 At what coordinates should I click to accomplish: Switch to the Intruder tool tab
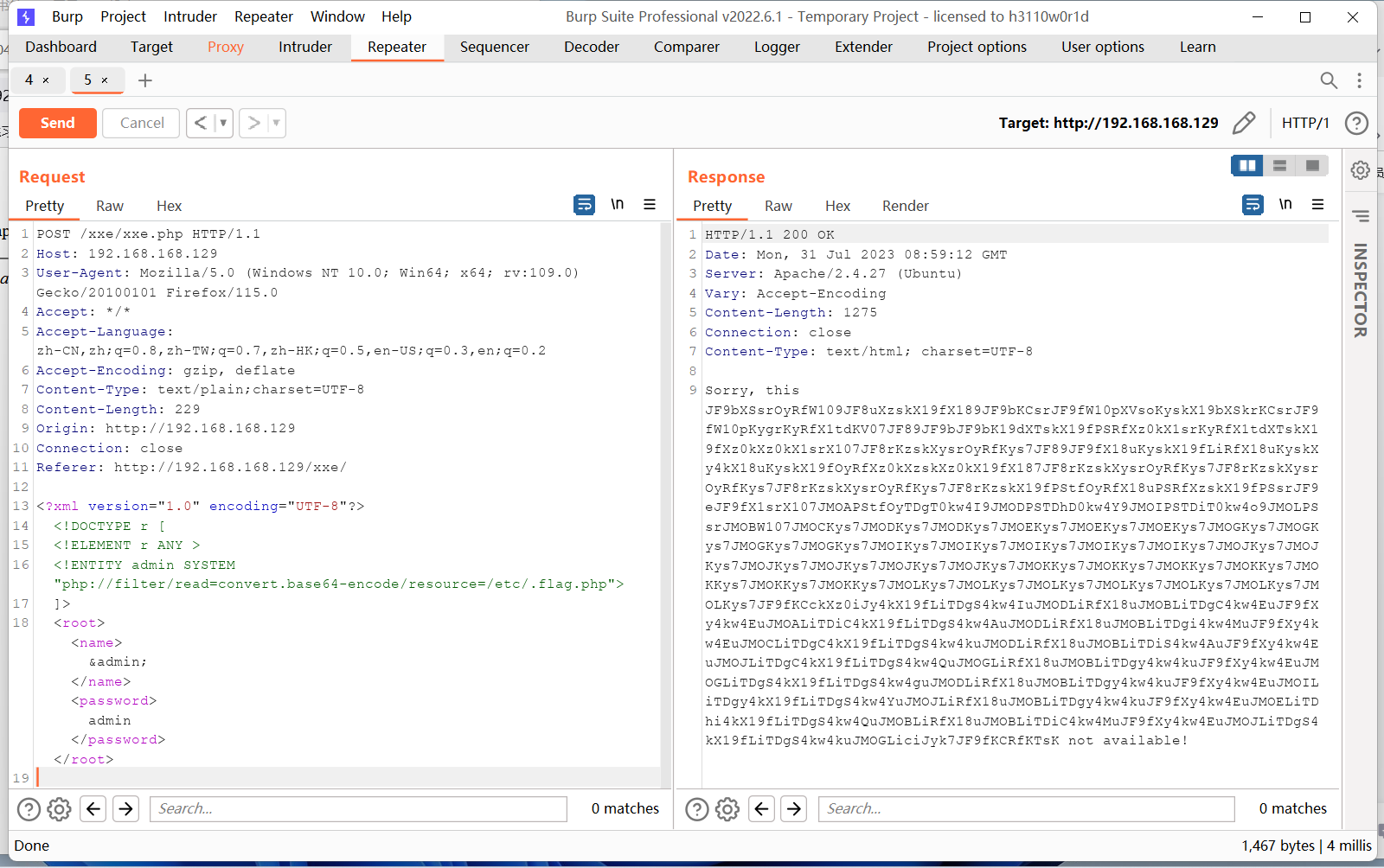tap(305, 47)
